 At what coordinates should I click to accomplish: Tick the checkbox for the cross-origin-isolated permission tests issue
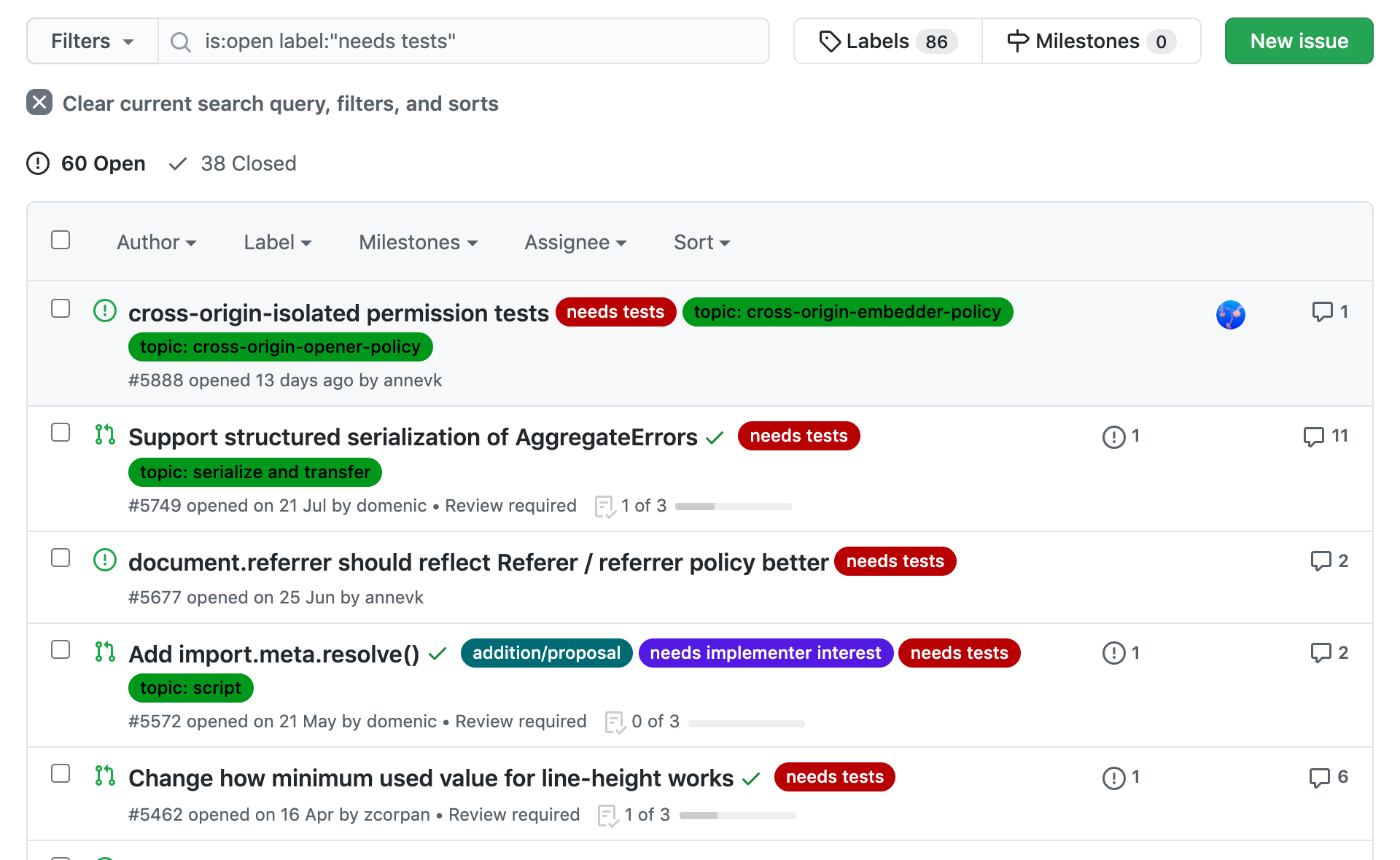point(61,308)
